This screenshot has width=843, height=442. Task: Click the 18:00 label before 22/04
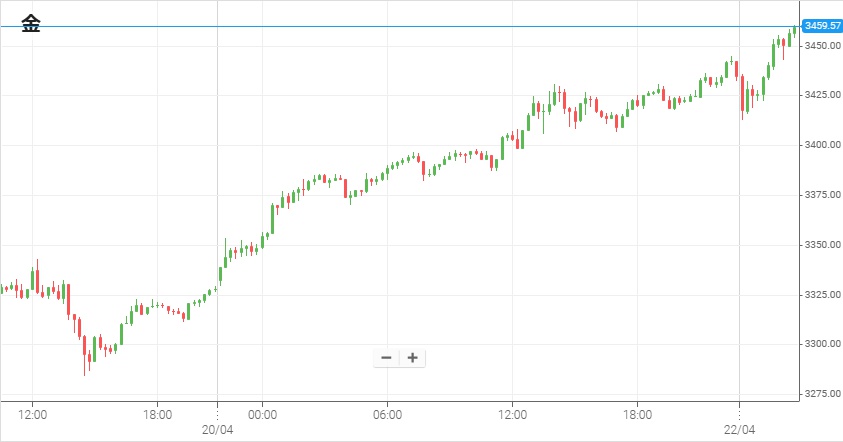click(637, 415)
